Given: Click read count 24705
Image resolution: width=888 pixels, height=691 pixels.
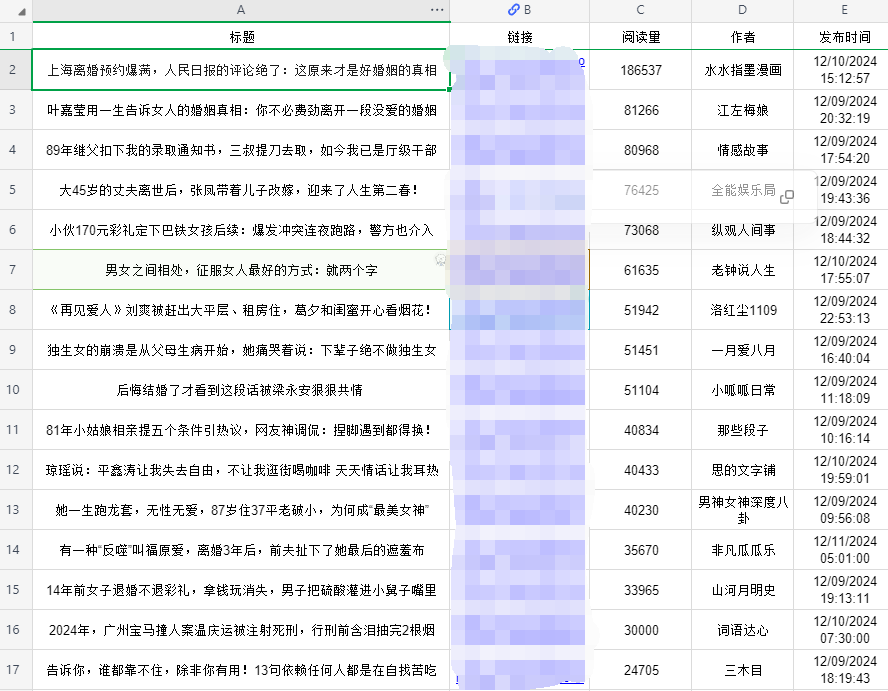Looking at the screenshot, I should (x=641, y=669).
